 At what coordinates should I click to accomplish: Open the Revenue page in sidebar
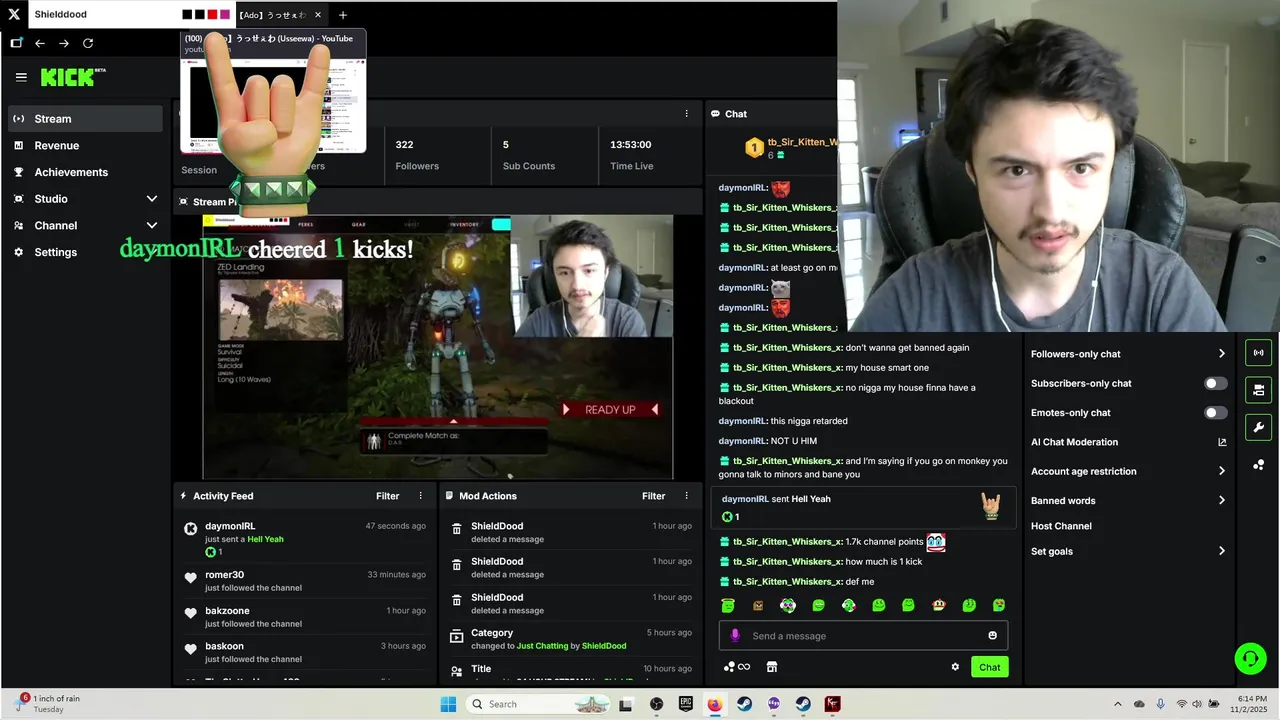(85, 145)
